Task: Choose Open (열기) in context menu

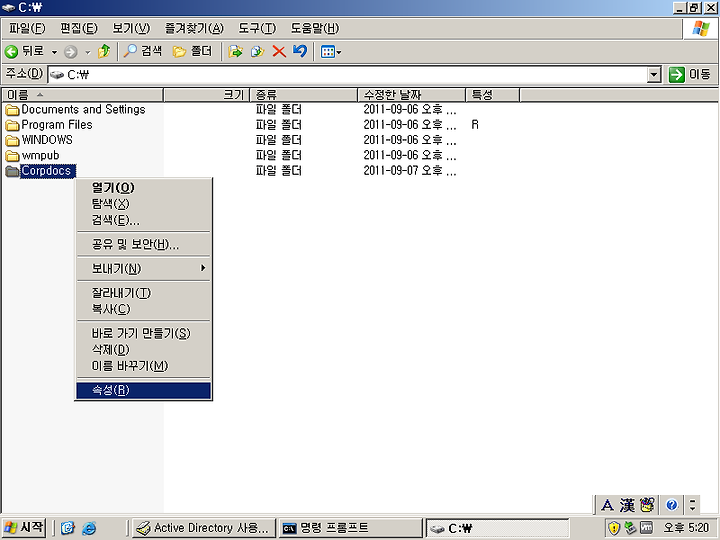Action: [143, 188]
